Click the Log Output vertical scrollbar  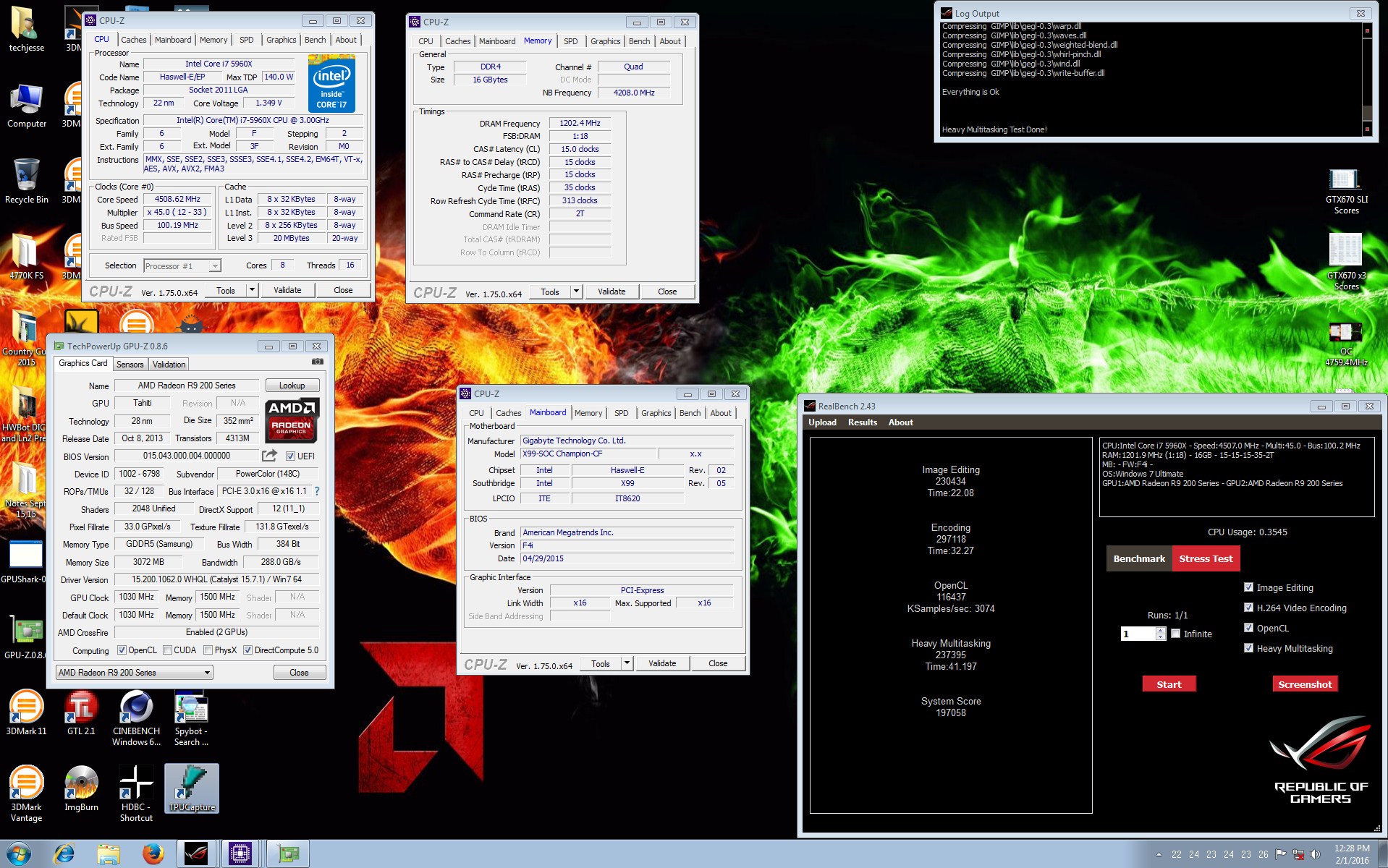click(1367, 80)
